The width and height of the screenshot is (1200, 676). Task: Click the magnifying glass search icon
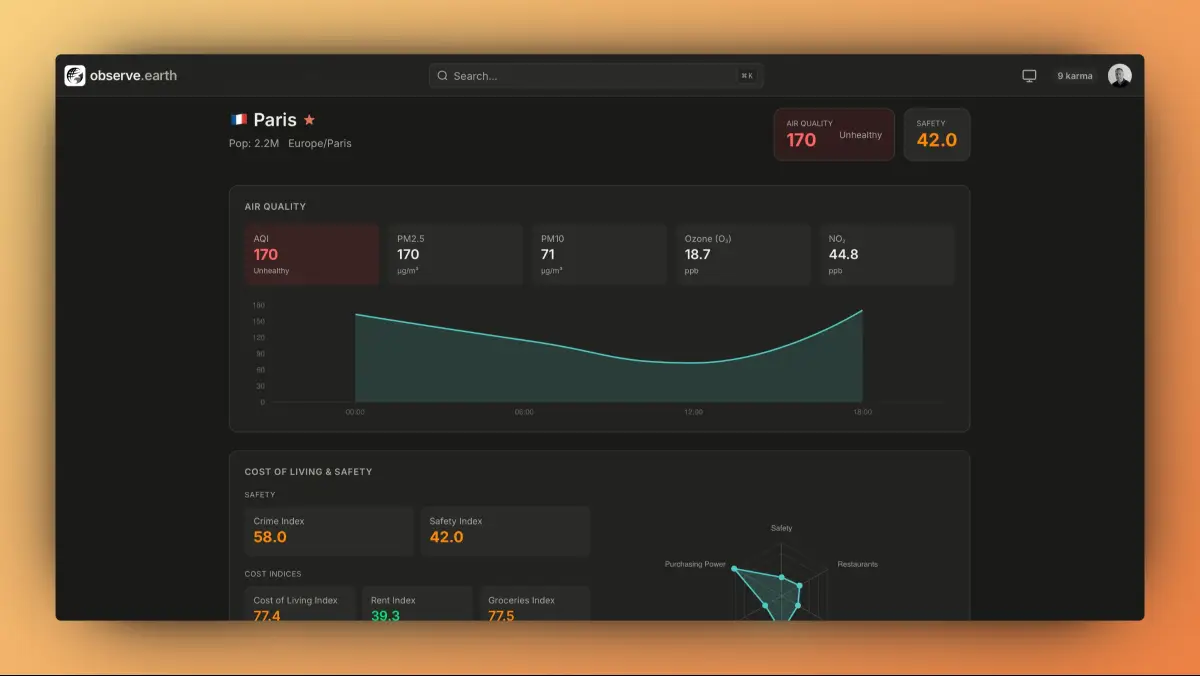coord(442,76)
